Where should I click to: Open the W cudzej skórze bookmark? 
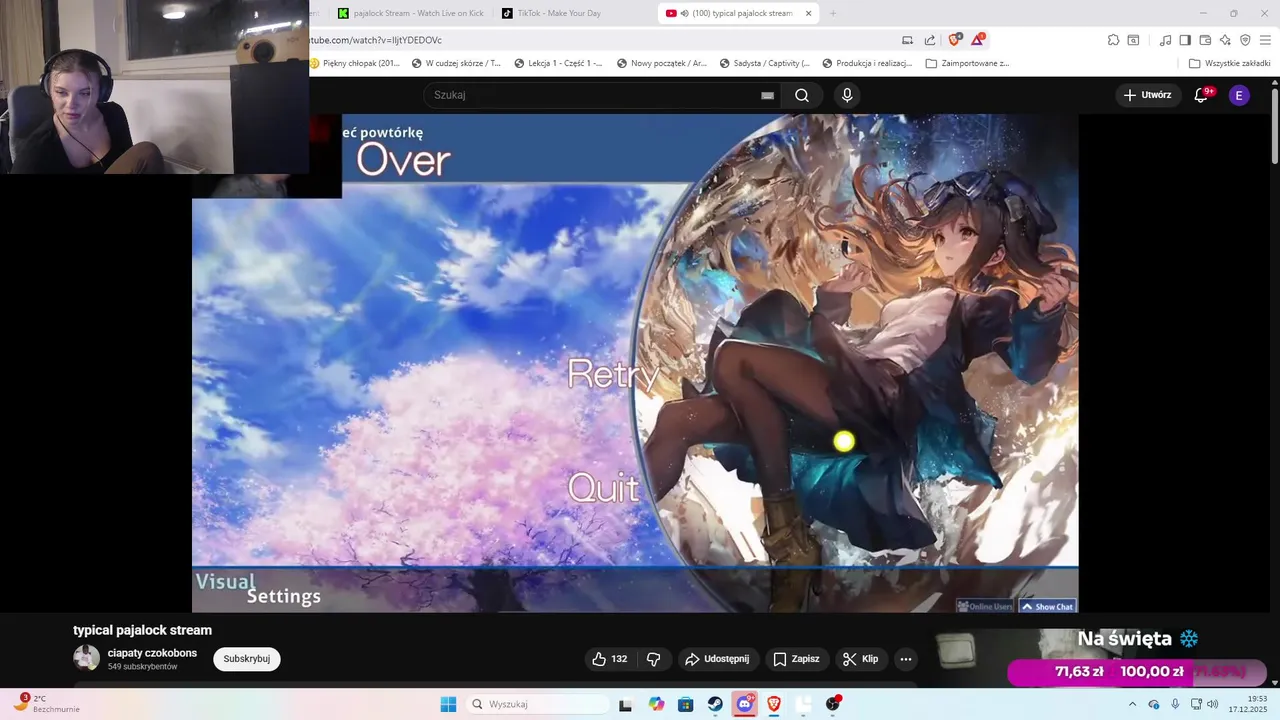click(x=456, y=63)
